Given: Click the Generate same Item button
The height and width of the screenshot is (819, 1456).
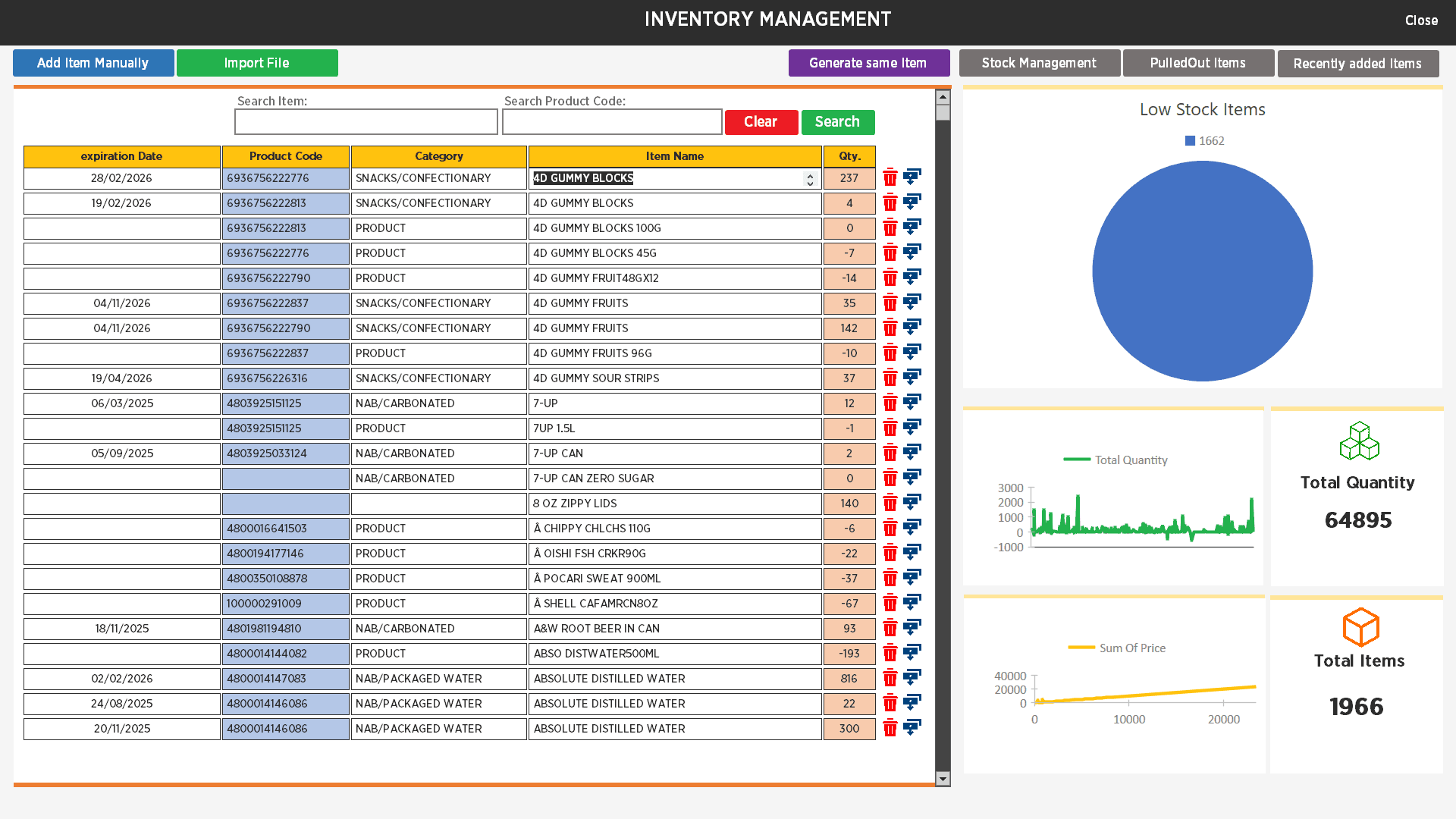Looking at the screenshot, I should point(869,63).
